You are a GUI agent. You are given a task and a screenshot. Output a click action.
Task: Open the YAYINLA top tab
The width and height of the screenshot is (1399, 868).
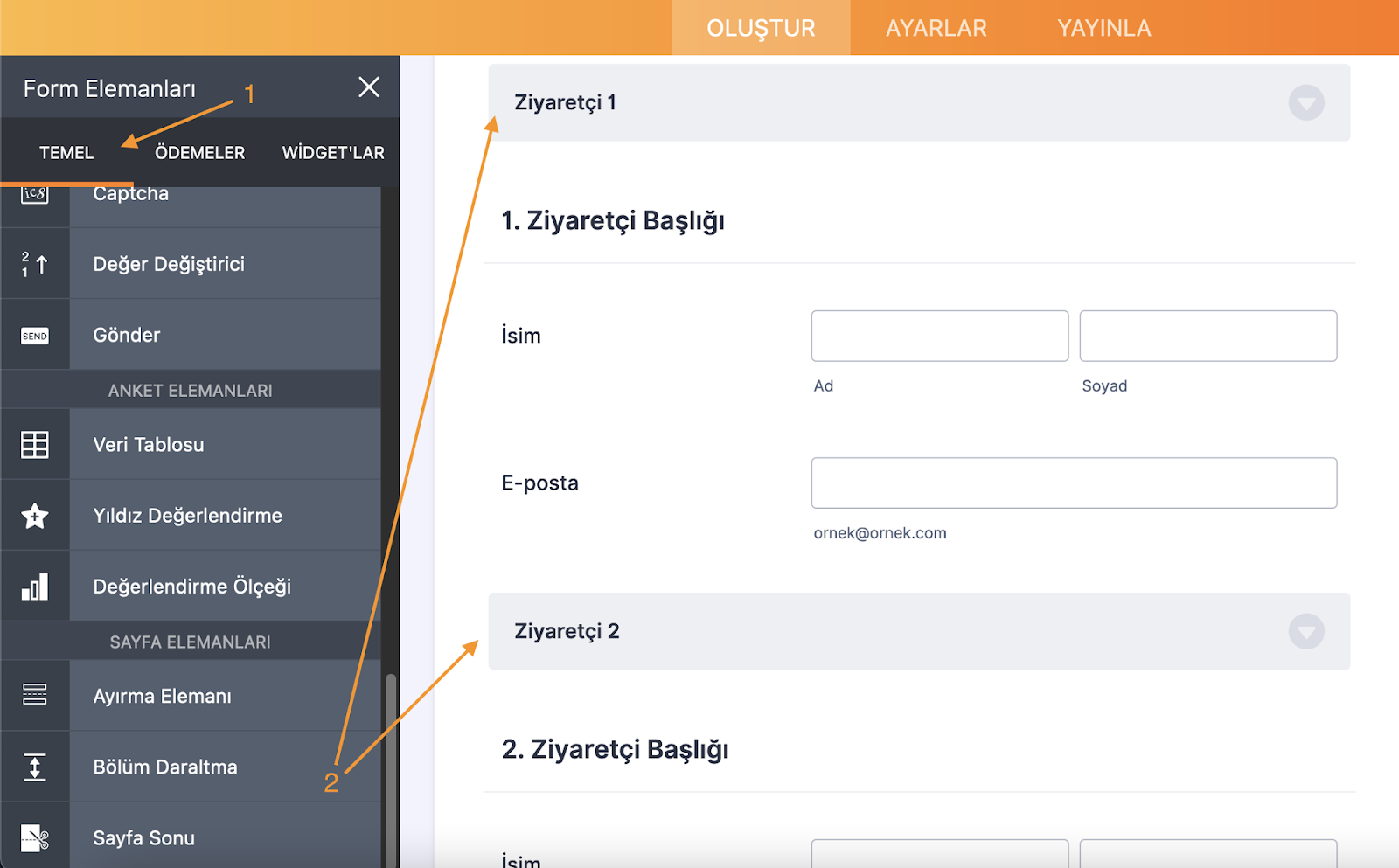1104,28
